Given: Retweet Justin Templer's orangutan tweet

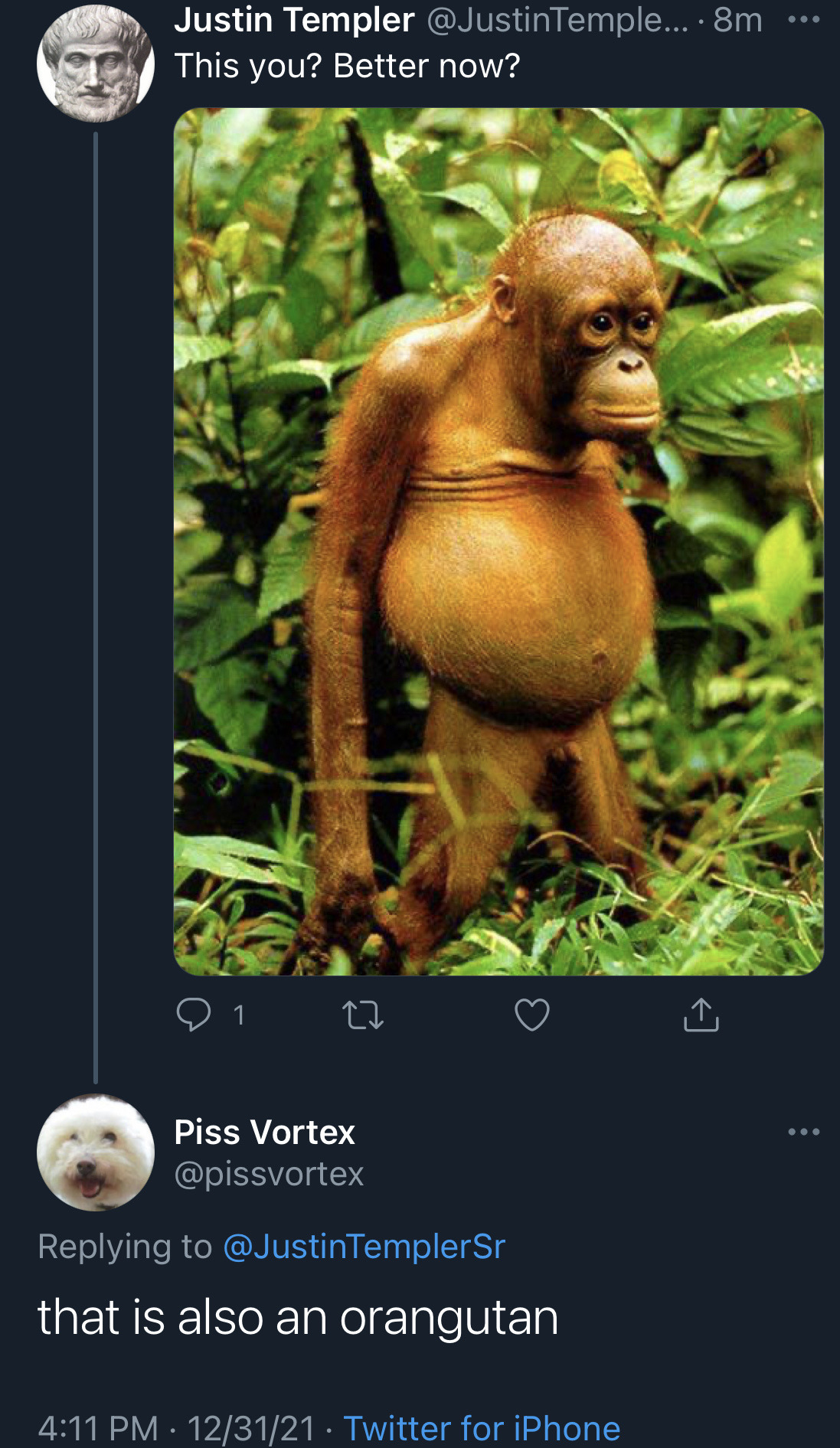Looking at the screenshot, I should [x=362, y=1015].
